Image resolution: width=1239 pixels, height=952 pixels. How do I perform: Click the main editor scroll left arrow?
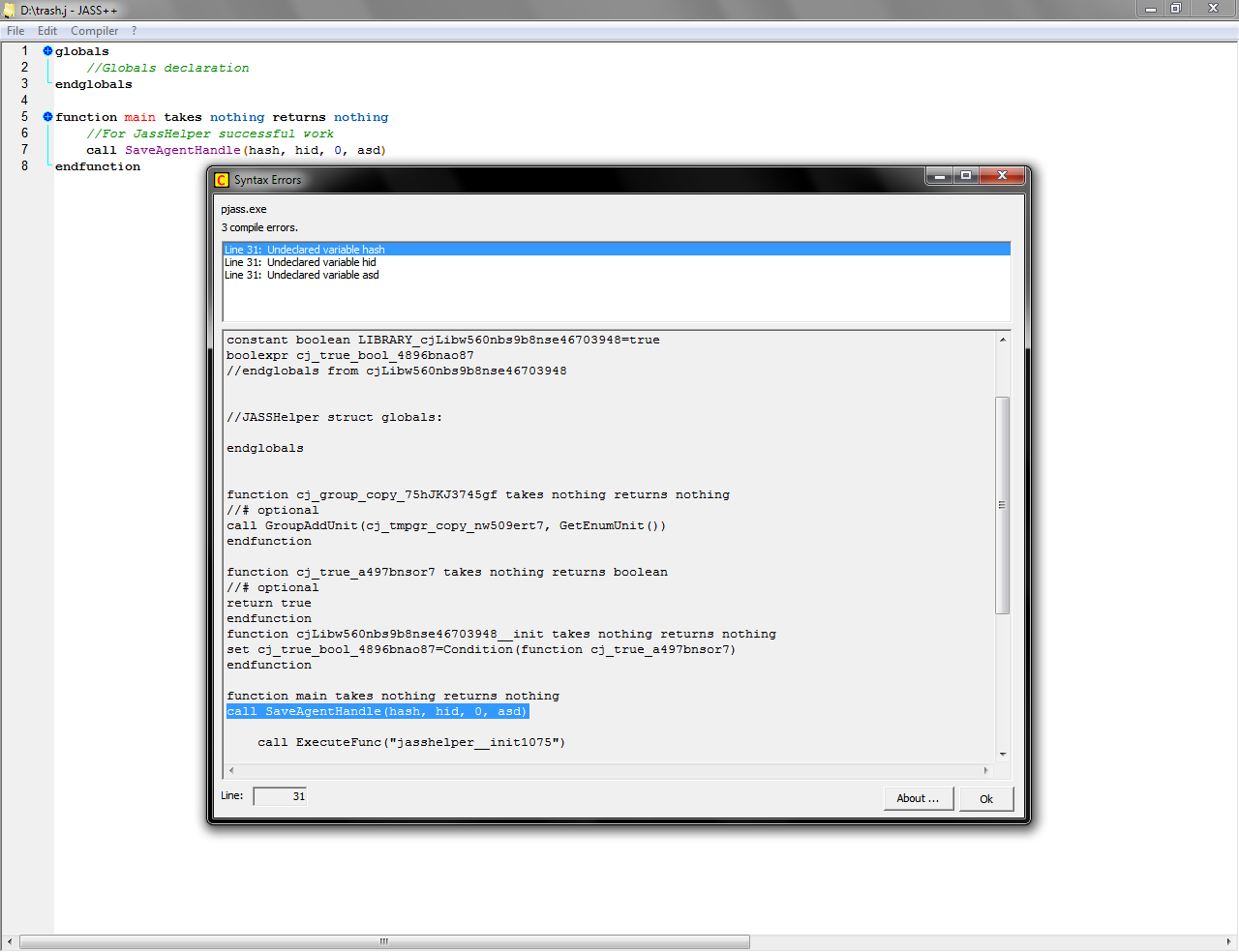click(10, 941)
